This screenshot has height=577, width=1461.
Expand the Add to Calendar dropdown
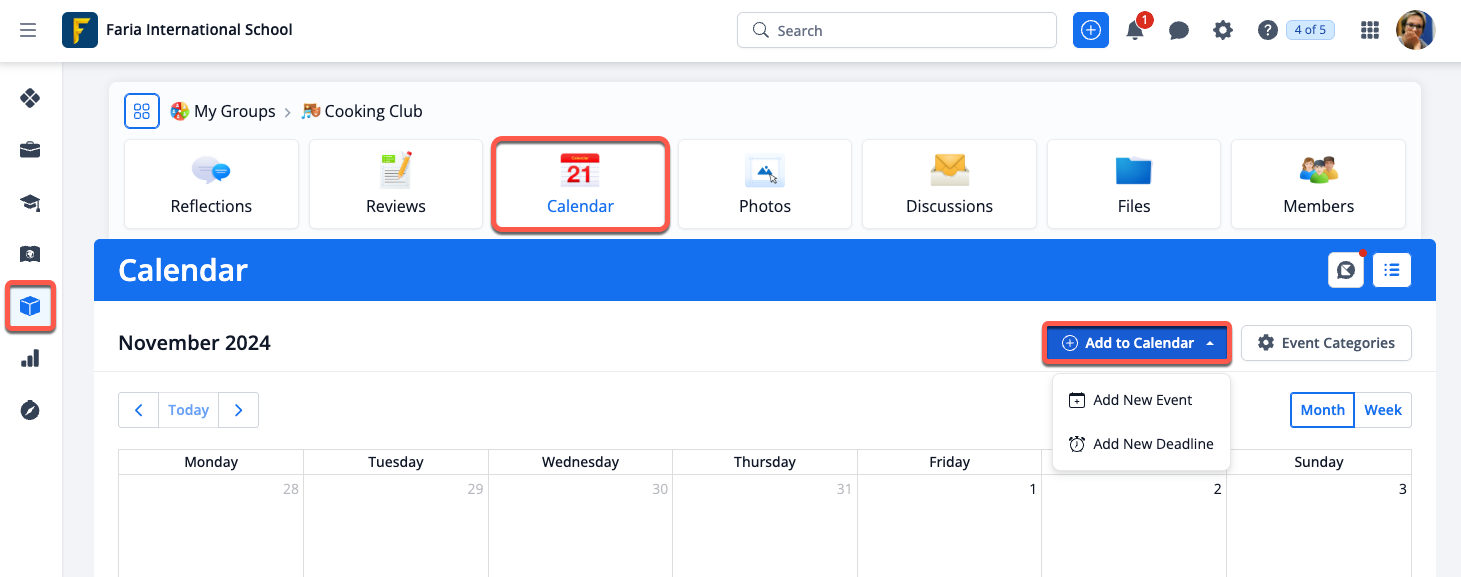(1138, 343)
